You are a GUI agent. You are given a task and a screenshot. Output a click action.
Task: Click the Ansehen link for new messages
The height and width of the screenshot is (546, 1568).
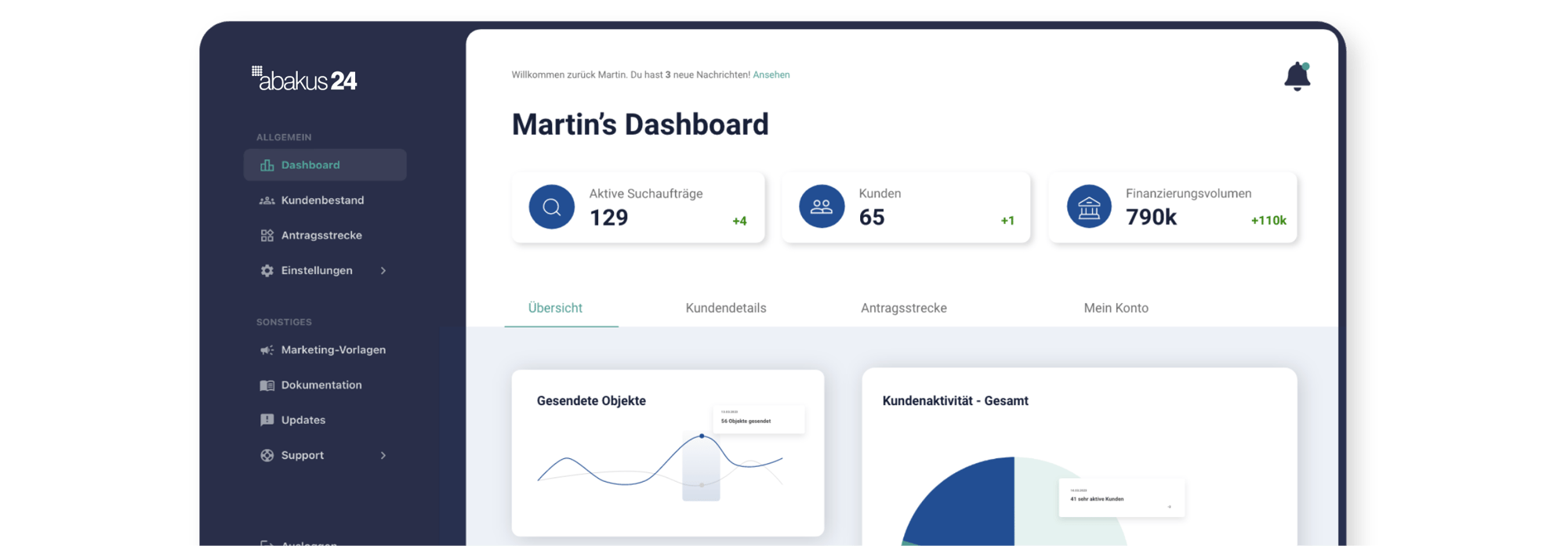771,75
